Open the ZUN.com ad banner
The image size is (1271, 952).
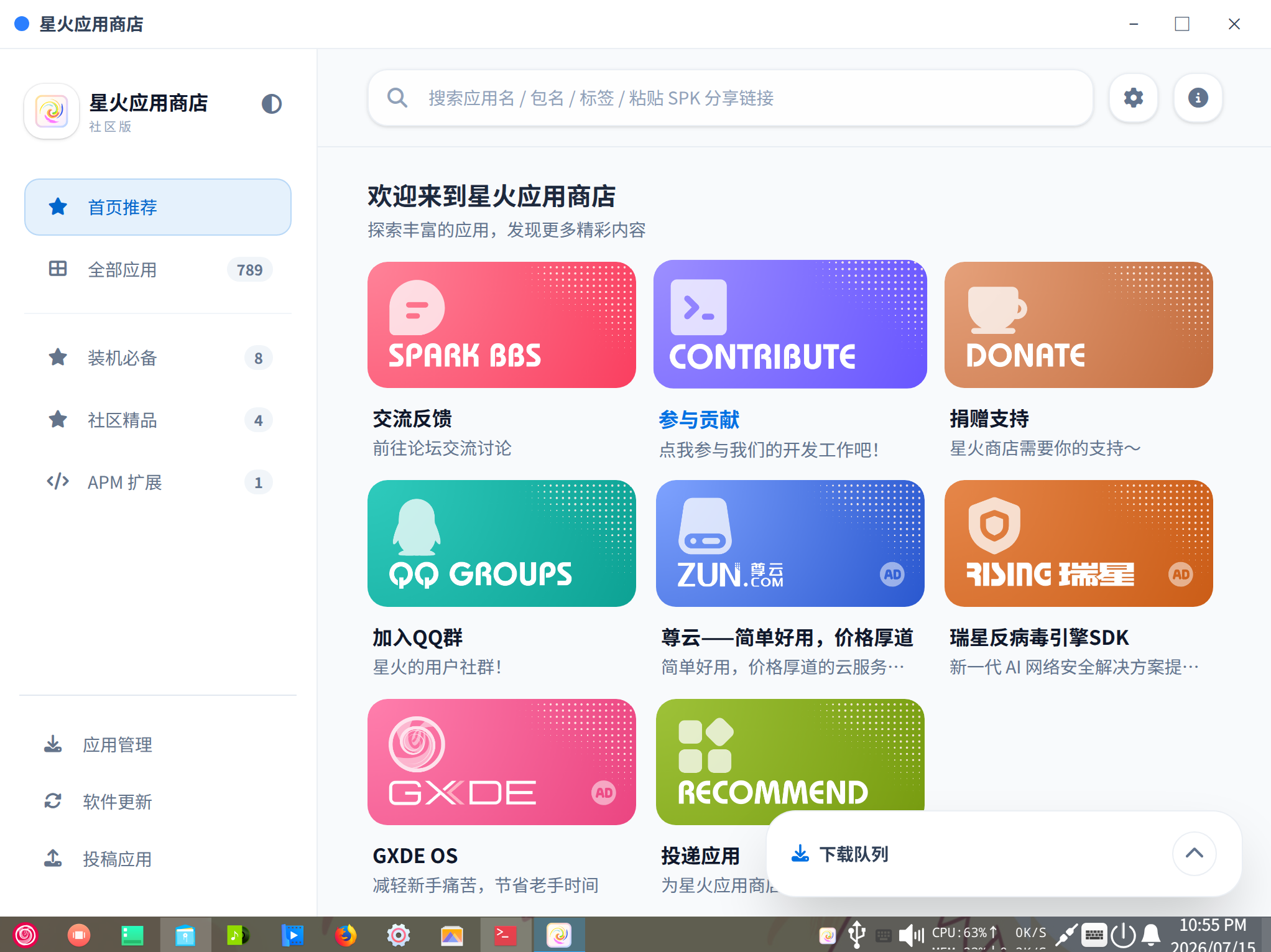pyautogui.click(x=790, y=543)
